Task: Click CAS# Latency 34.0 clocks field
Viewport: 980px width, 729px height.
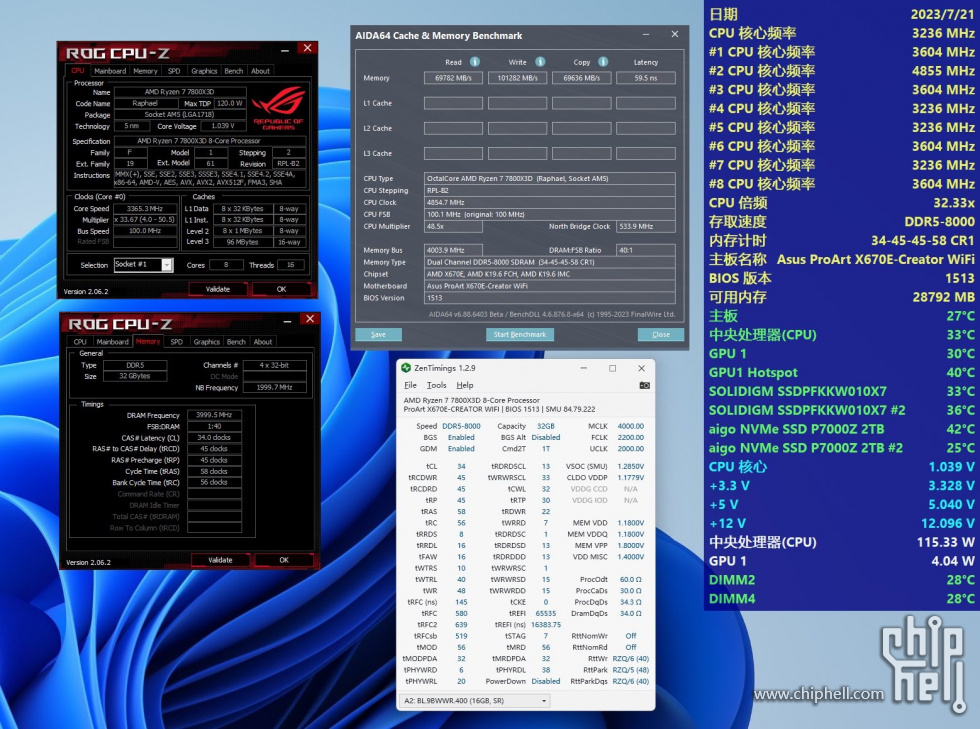Action: pos(214,438)
